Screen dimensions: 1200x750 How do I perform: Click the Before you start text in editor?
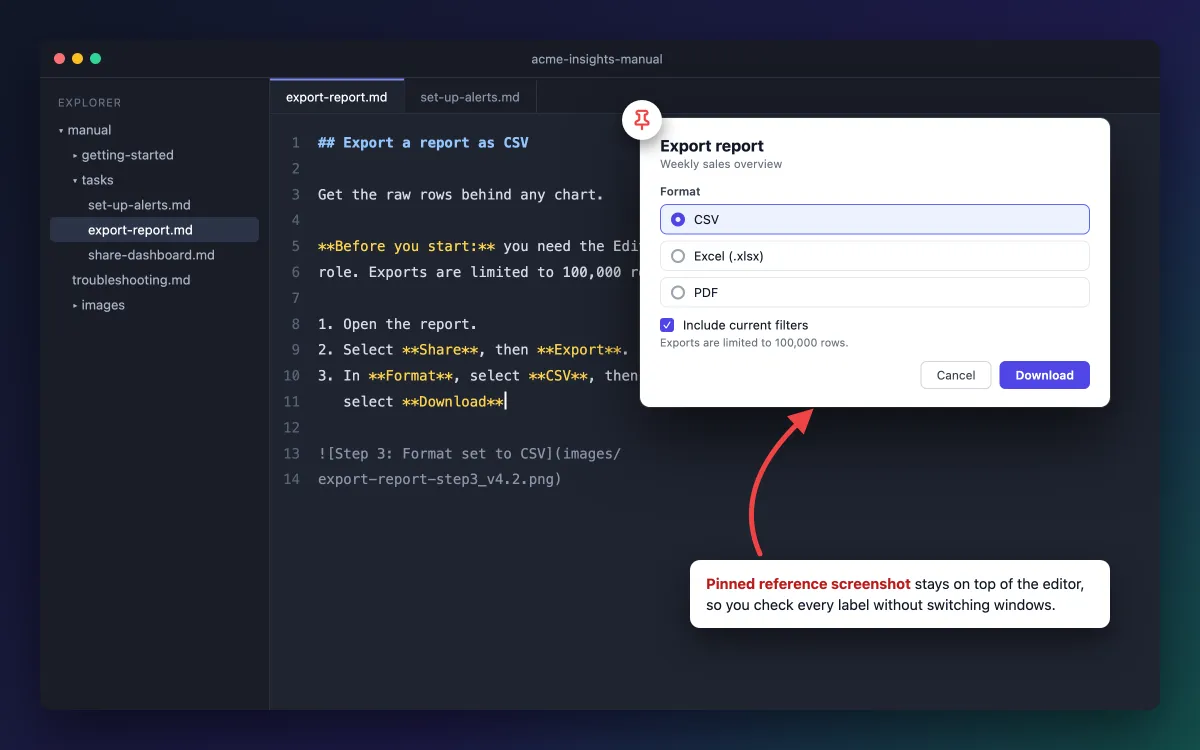406,246
